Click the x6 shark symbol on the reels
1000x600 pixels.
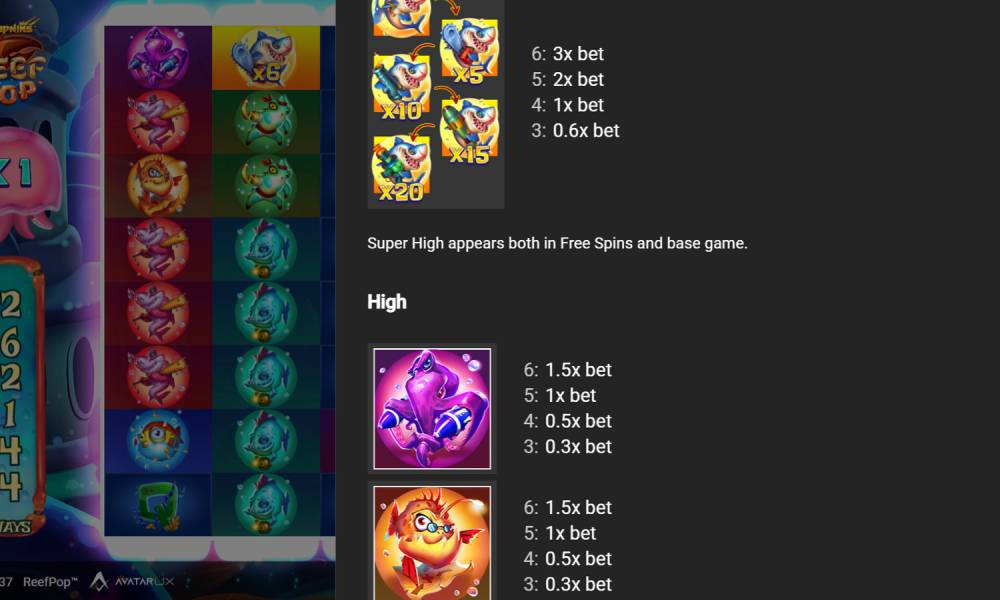pos(266,57)
